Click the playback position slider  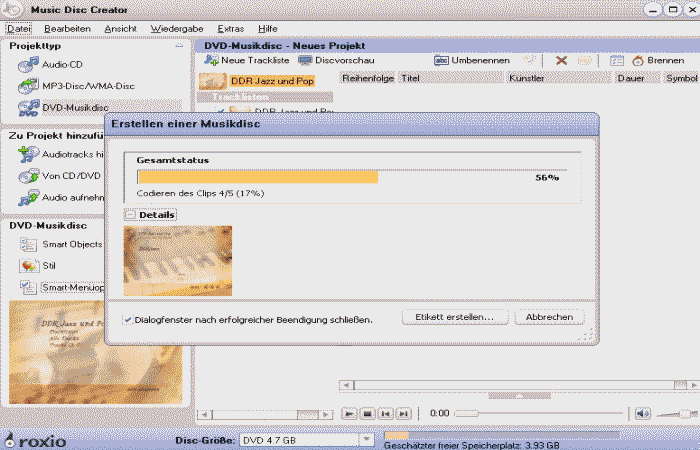pyautogui.click(x=538, y=412)
